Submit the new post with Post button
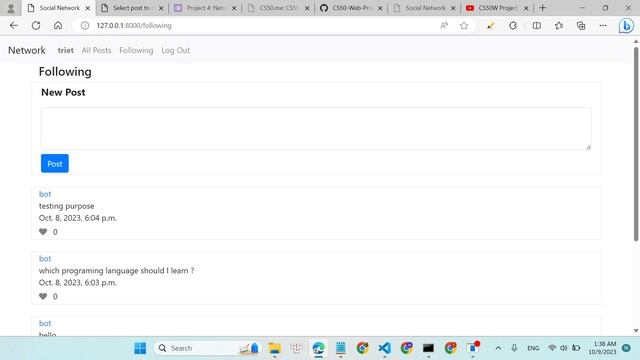 click(x=55, y=163)
